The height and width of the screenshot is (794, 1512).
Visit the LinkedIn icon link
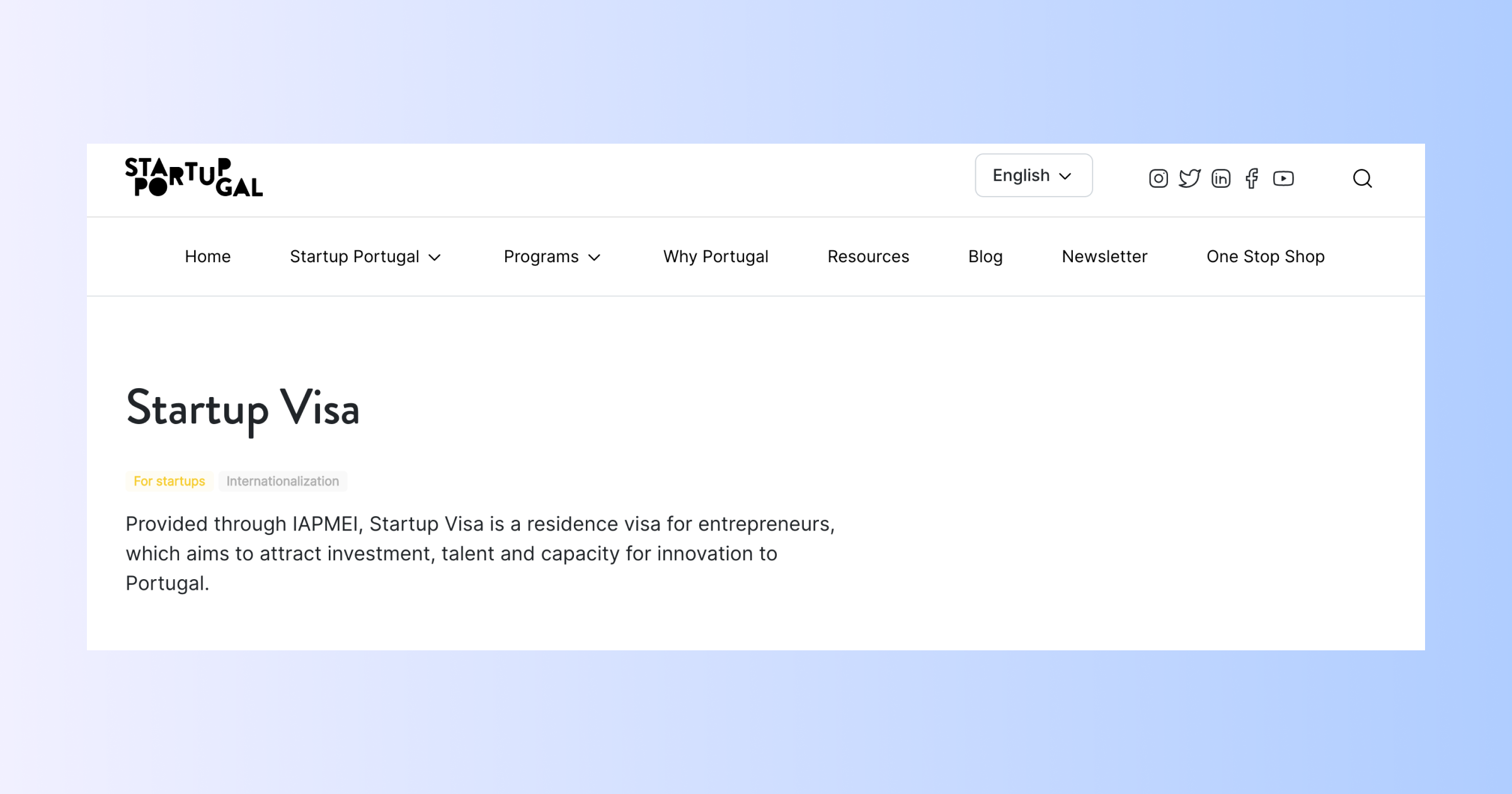tap(1221, 179)
